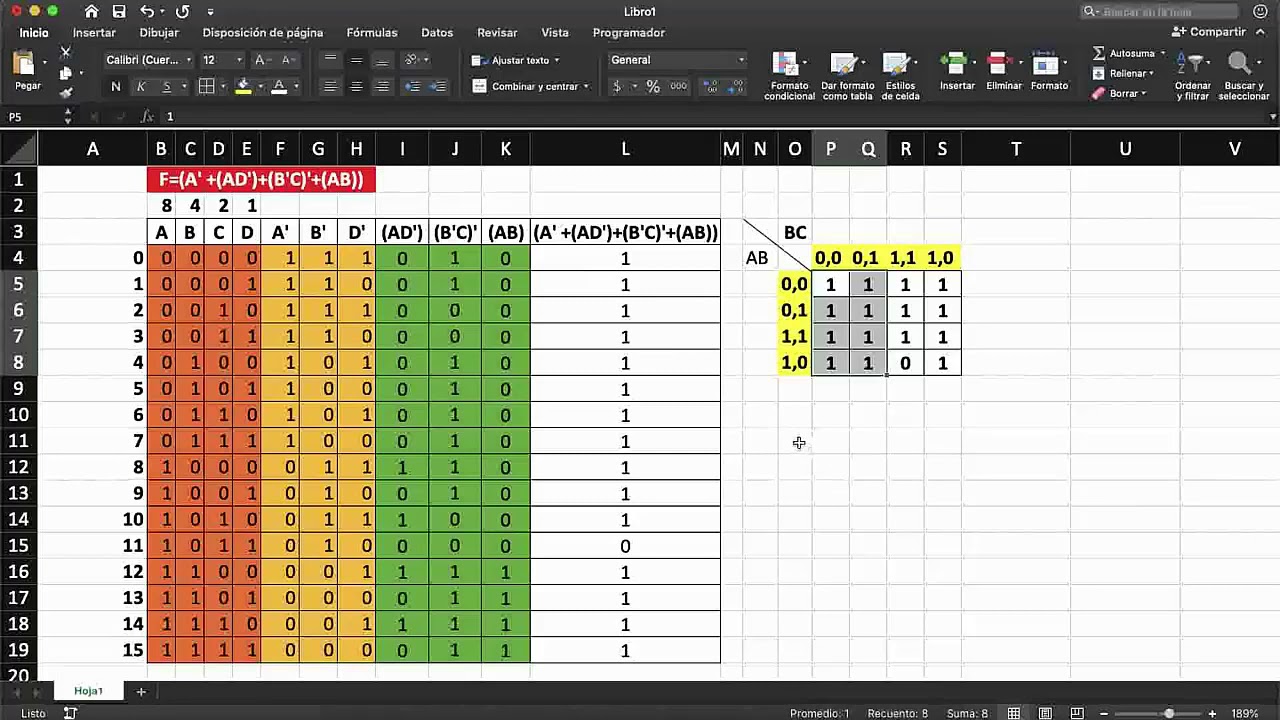Expand the Borrar dropdown

point(1144,93)
